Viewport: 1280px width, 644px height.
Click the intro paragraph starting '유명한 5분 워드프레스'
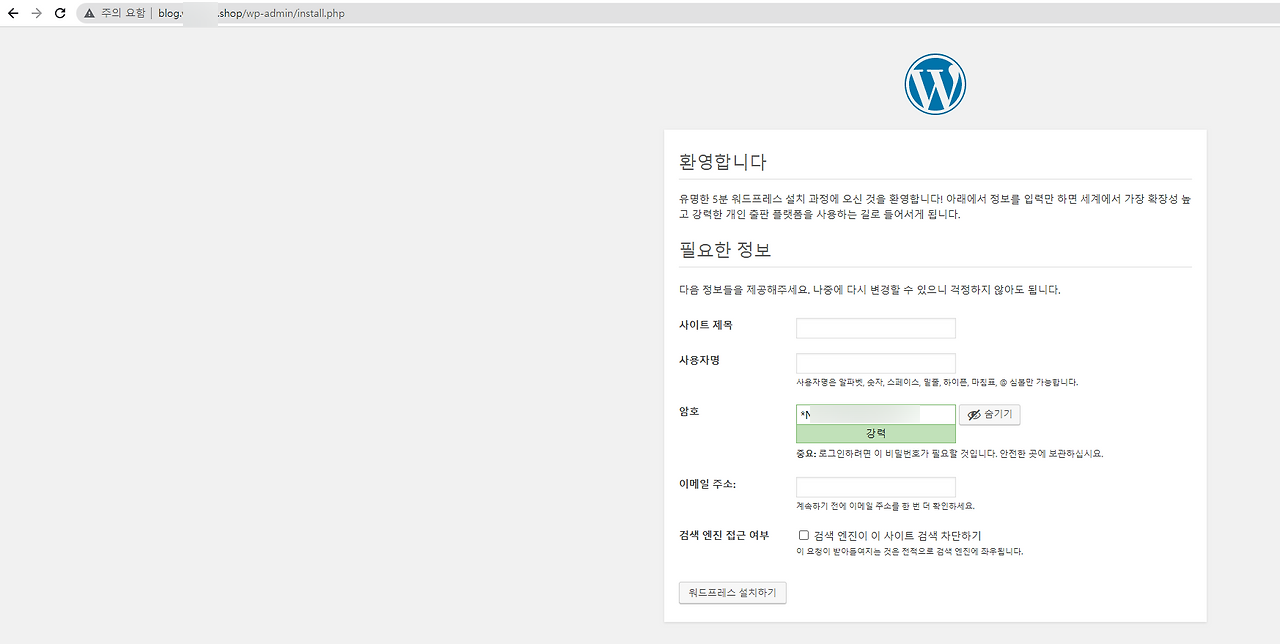coord(935,207)
